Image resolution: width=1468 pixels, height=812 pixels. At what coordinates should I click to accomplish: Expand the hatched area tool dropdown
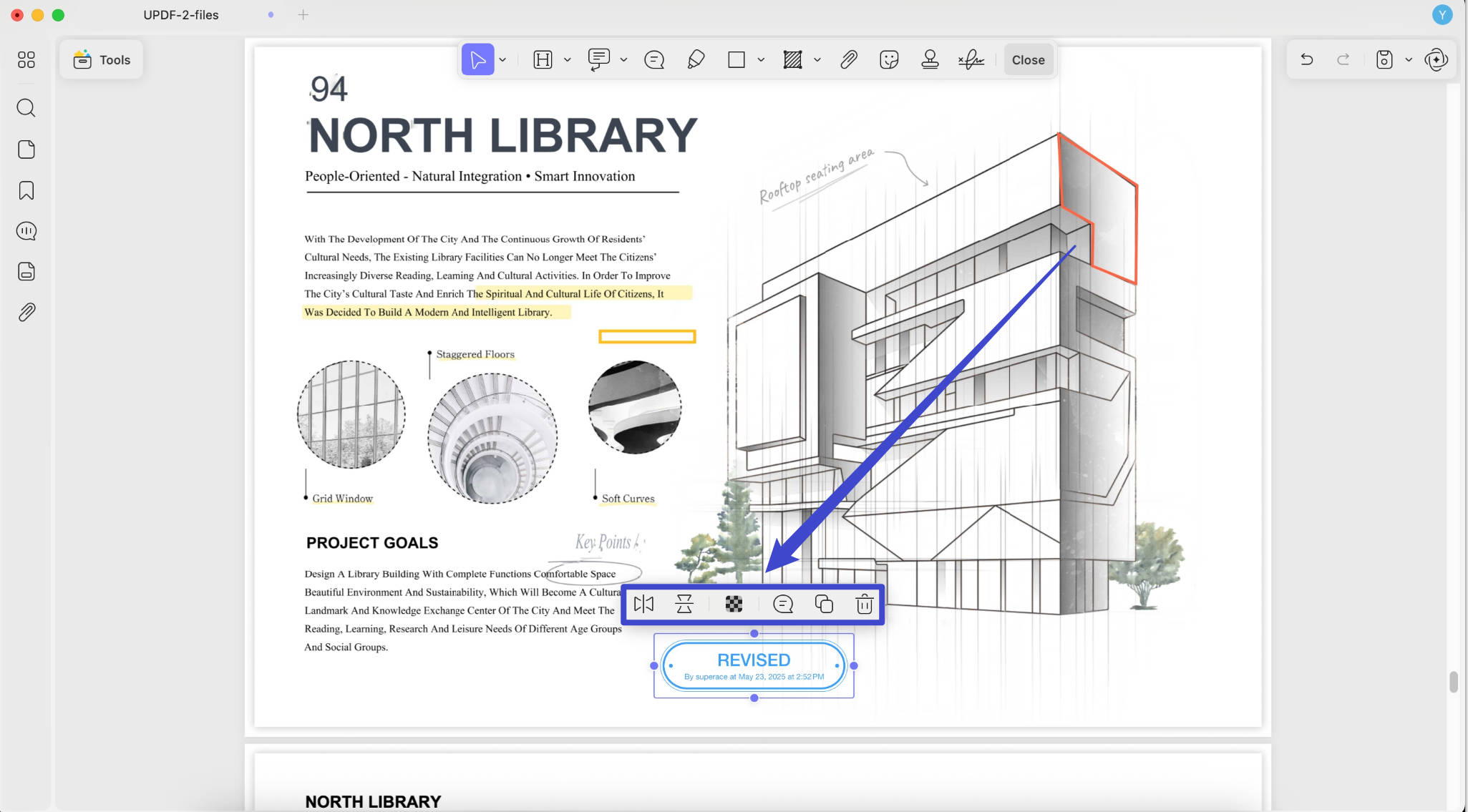pyautogui.click(x=817, y=60)
